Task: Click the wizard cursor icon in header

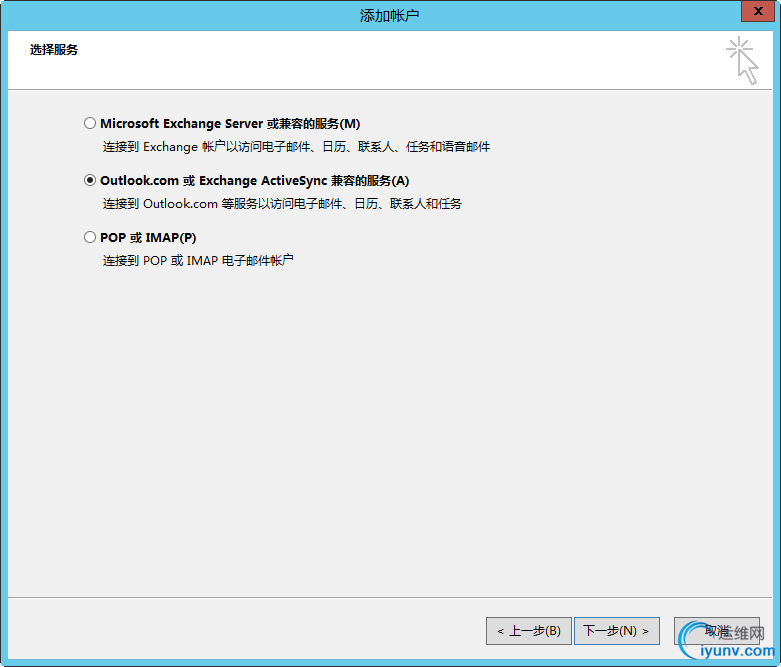Action: click(742, 60)
